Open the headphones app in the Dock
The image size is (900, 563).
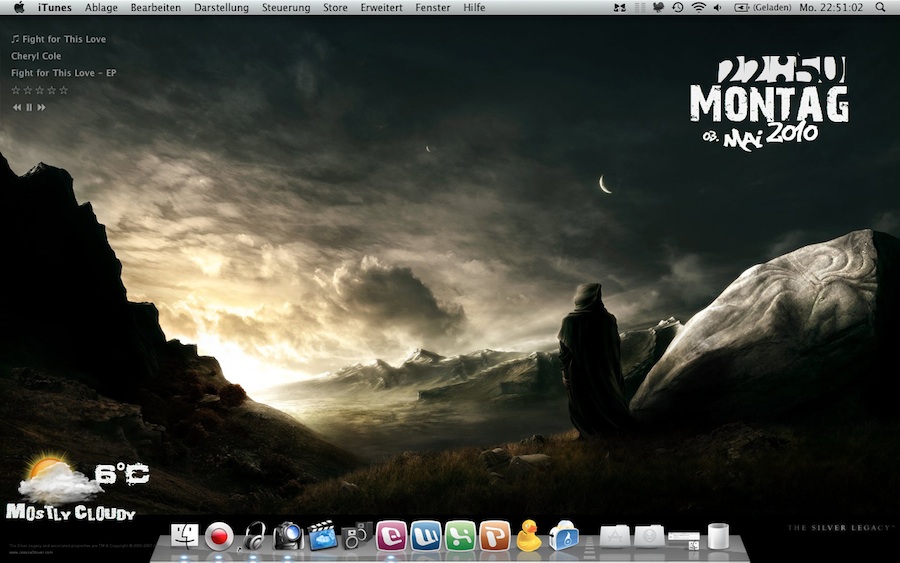tap(254, 536)
